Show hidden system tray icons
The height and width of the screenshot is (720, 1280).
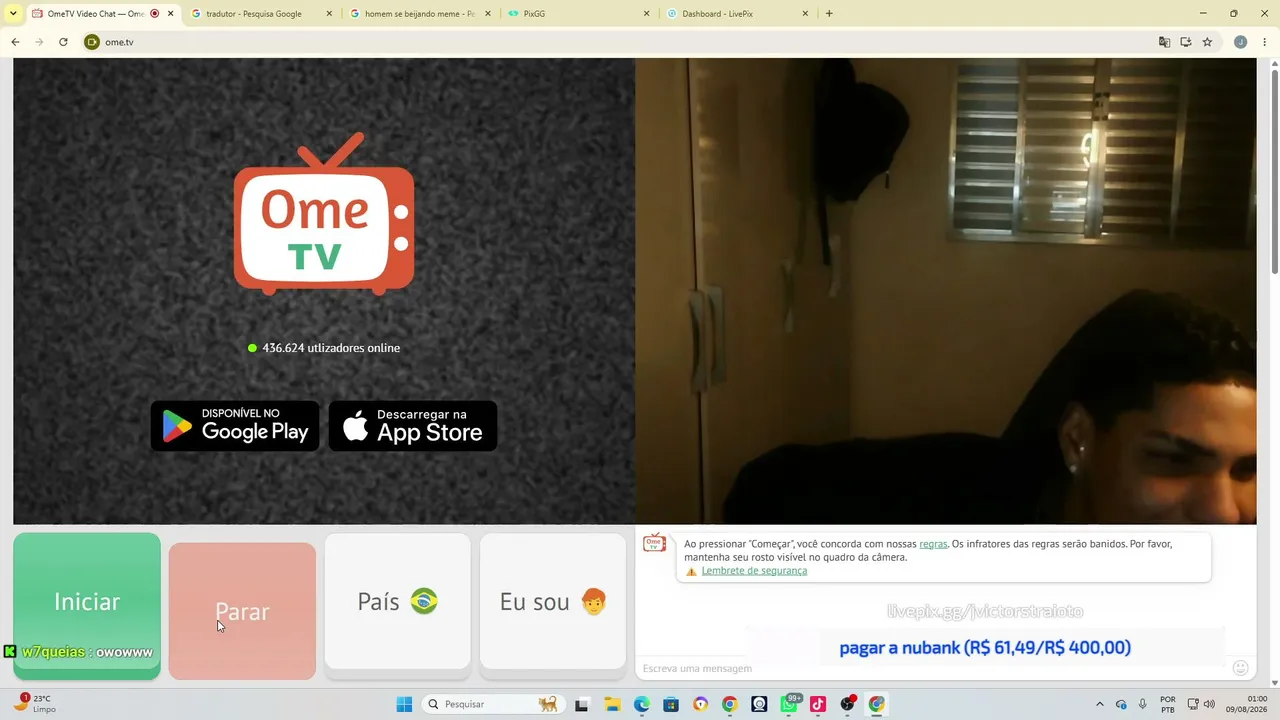tap(1100, 704)
